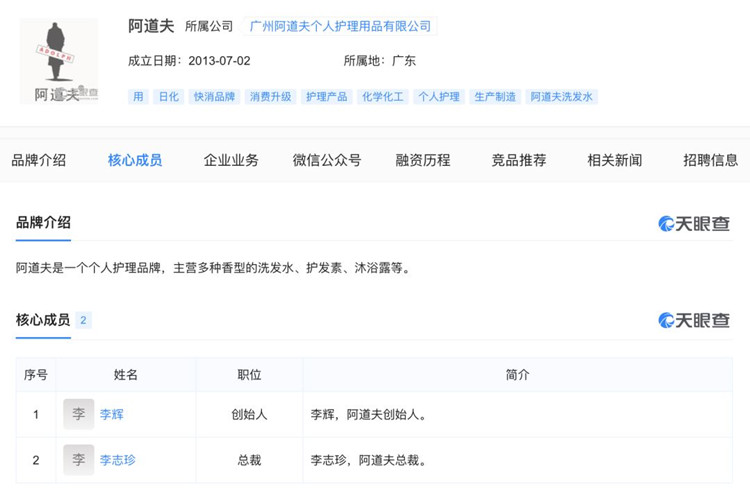Click the brand description paragraph about 洗发水
The height and width of the screenshot is (497, 750).
[x=214, y=268]
